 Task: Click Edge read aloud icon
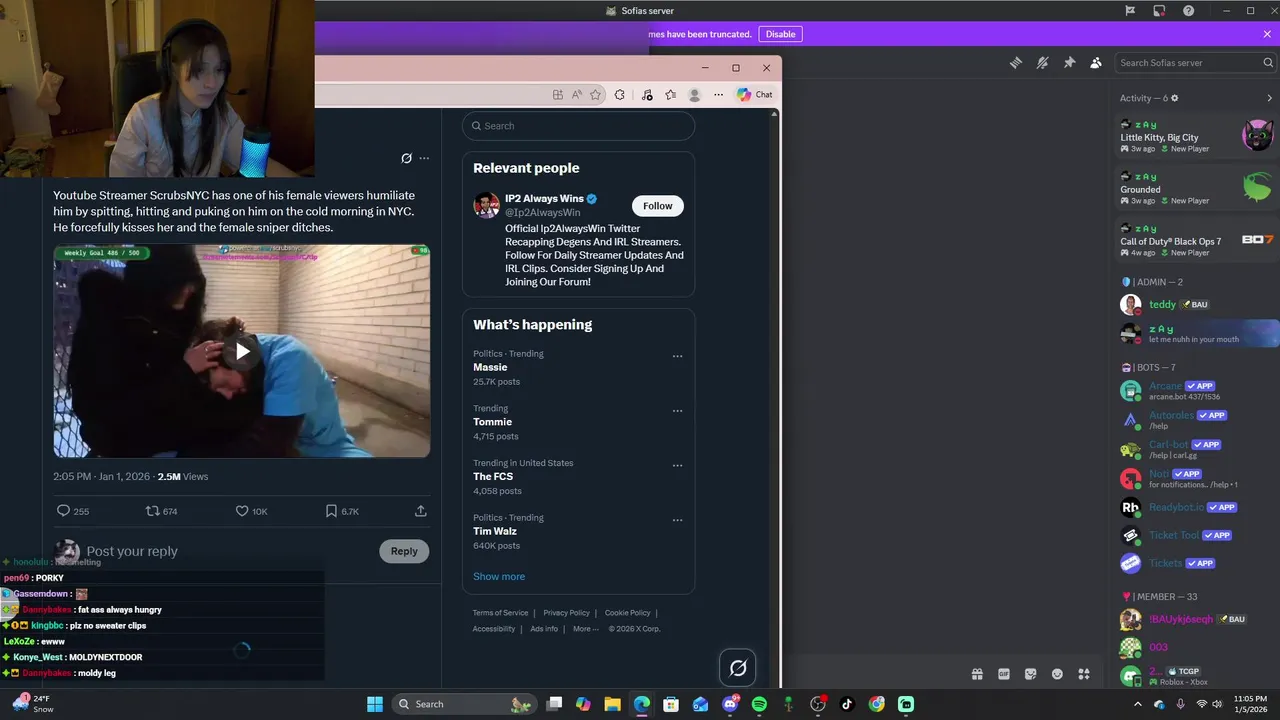coord(577,95)
